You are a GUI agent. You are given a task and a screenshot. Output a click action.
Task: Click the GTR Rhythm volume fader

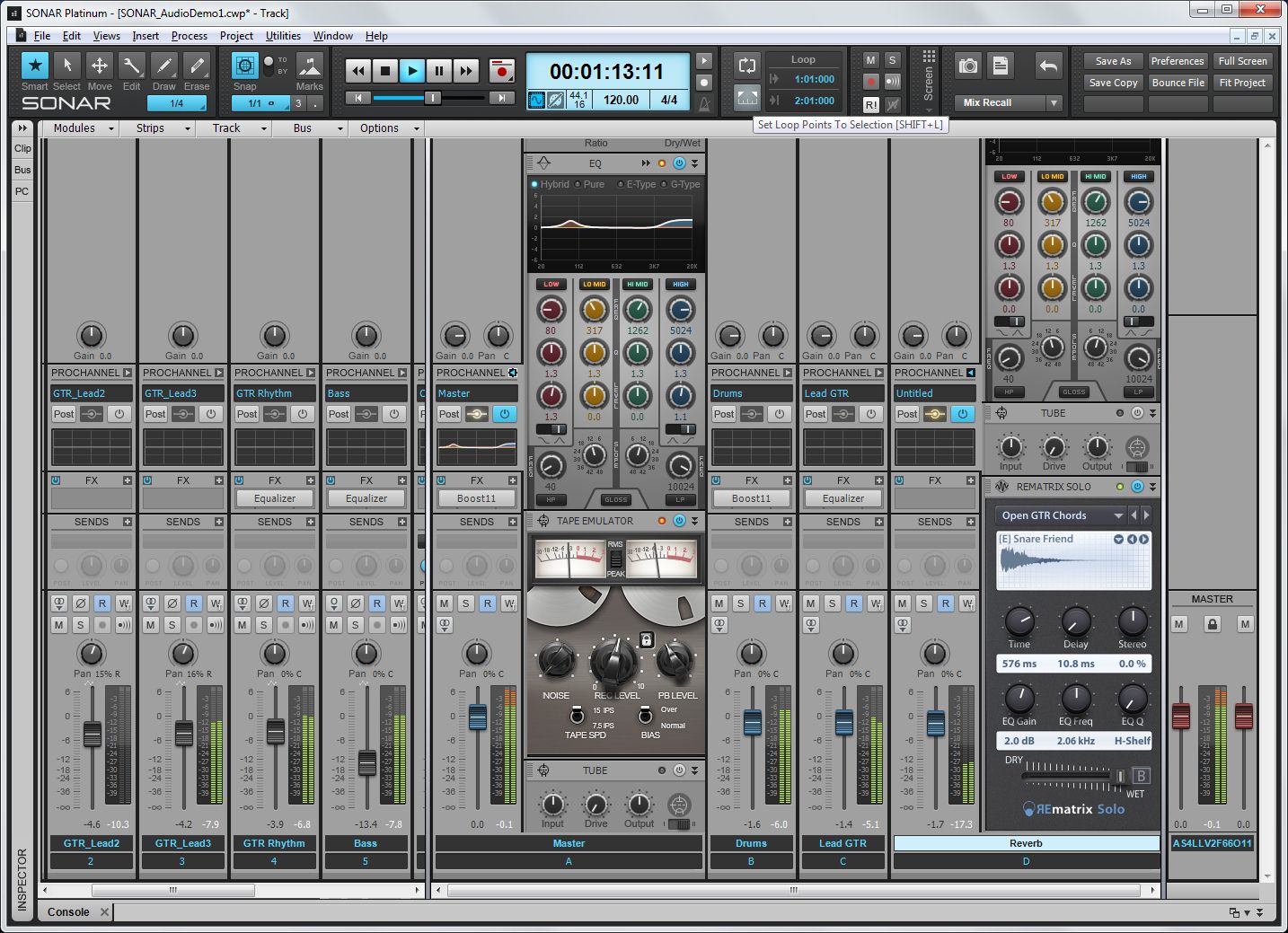[275, 731]
